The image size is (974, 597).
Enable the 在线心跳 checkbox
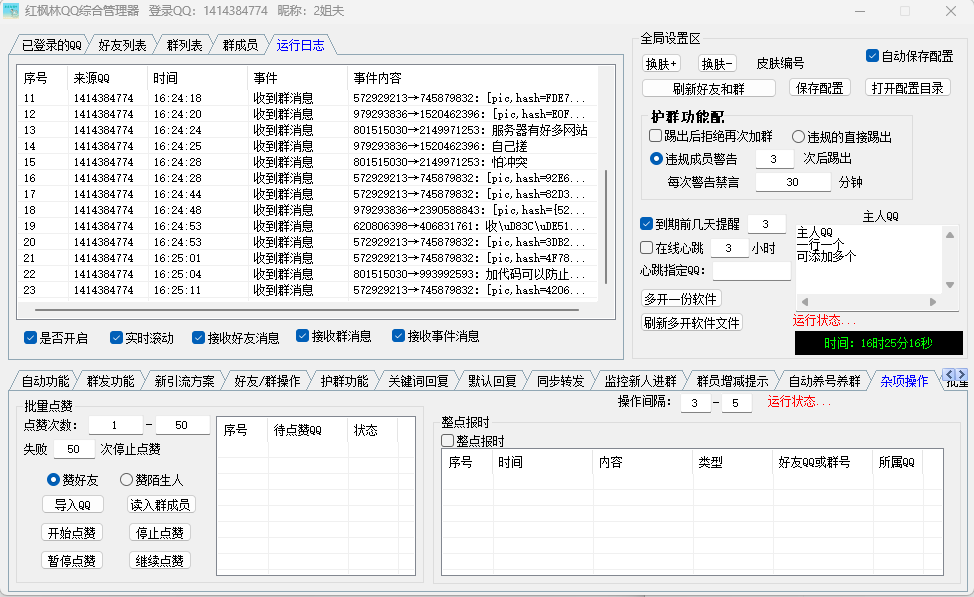pyautogui.click(x=646, y=247)
